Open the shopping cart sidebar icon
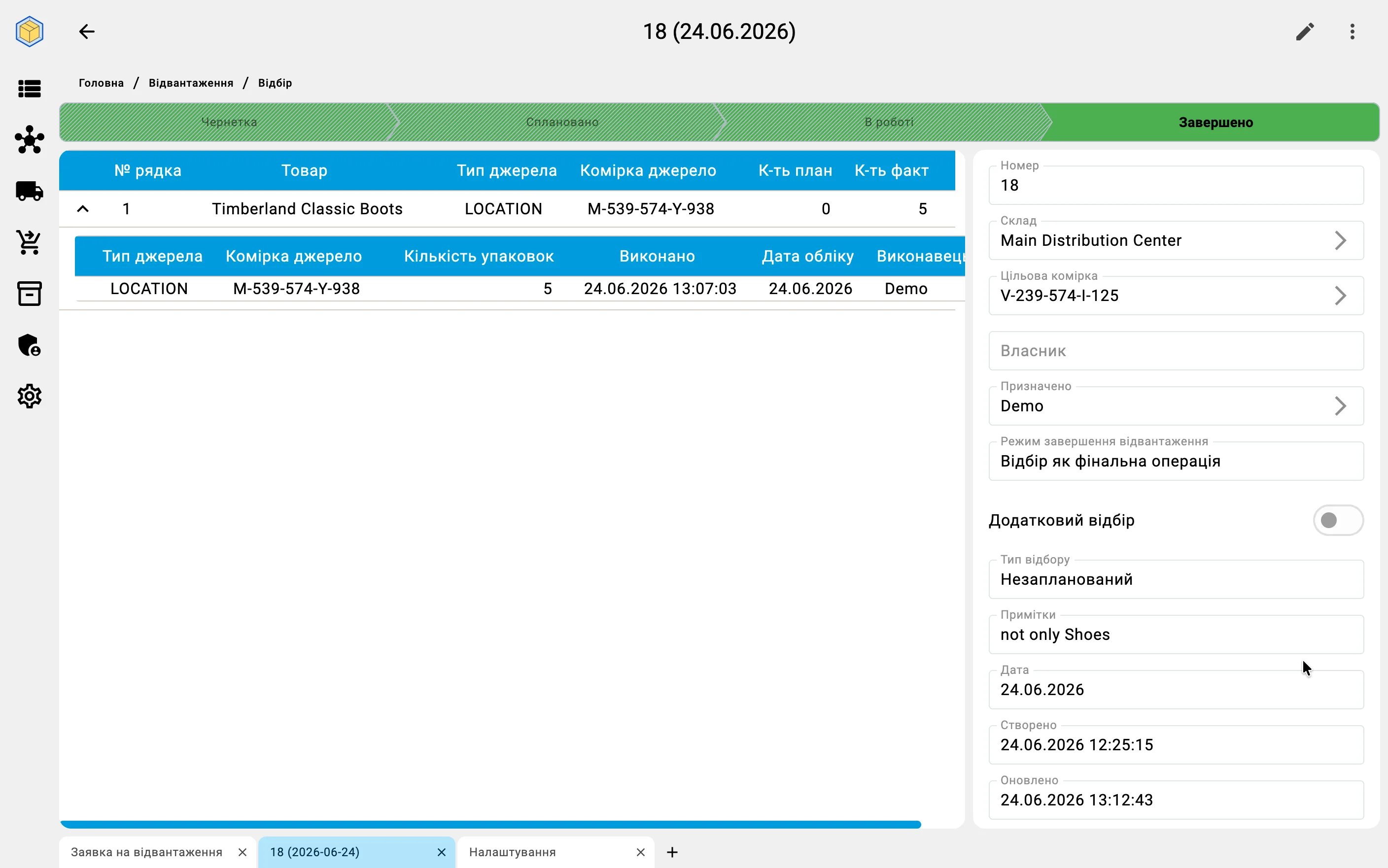1388x868 pixels. (x=29, y=242)
